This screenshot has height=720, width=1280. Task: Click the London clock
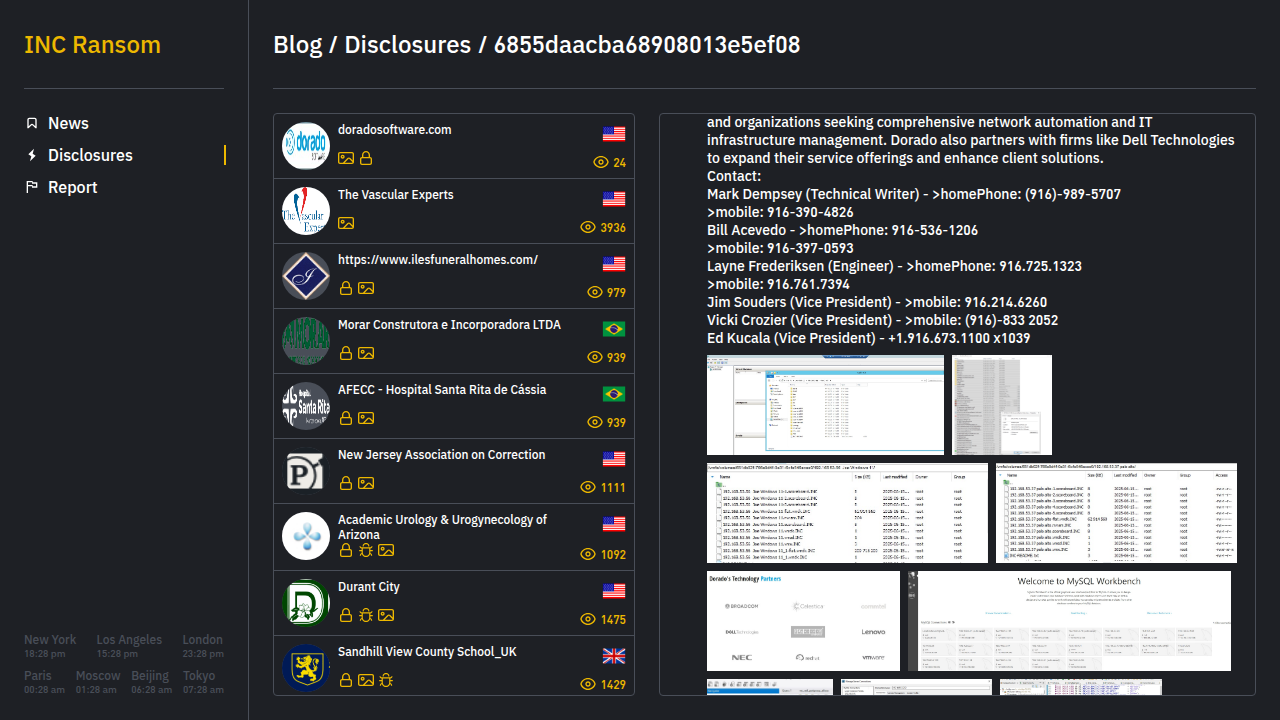tap(203, 646)
